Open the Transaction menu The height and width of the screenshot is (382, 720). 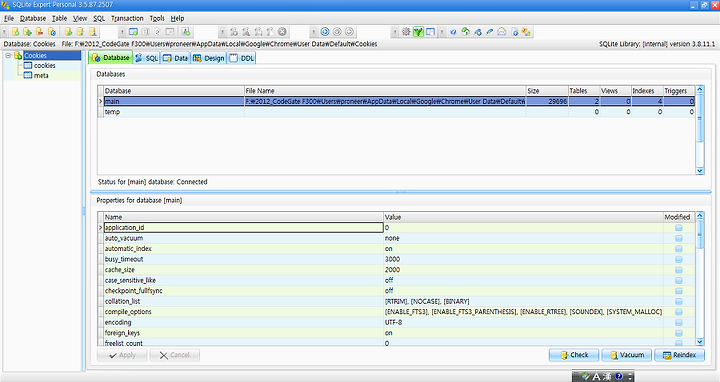coord(127,18)
